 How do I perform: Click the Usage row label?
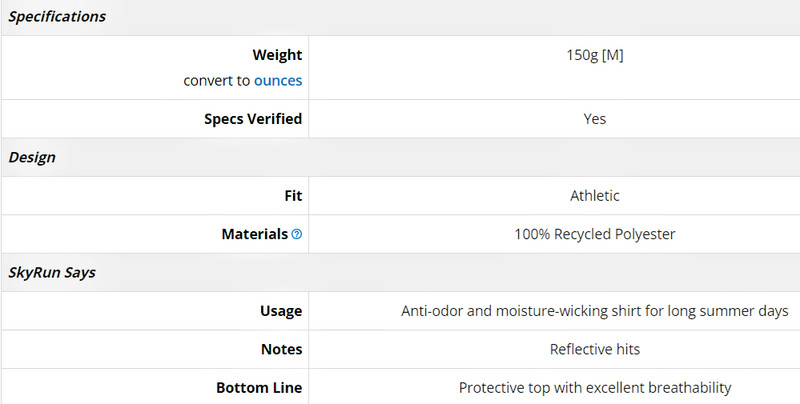281,311
